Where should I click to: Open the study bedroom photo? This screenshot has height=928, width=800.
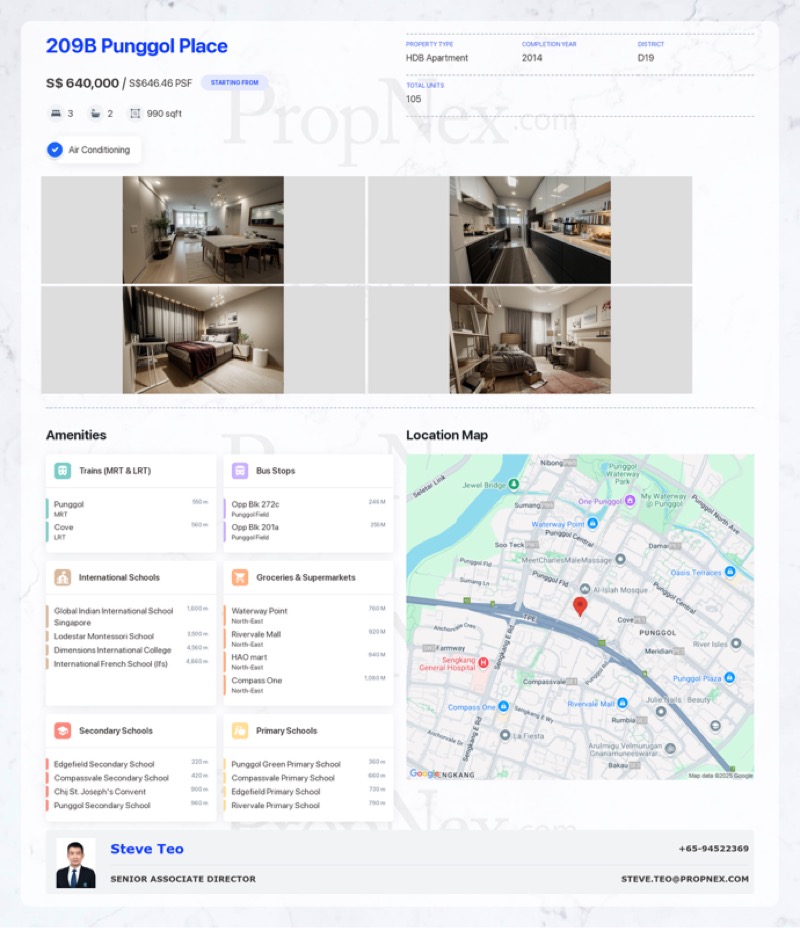(529, 340)
